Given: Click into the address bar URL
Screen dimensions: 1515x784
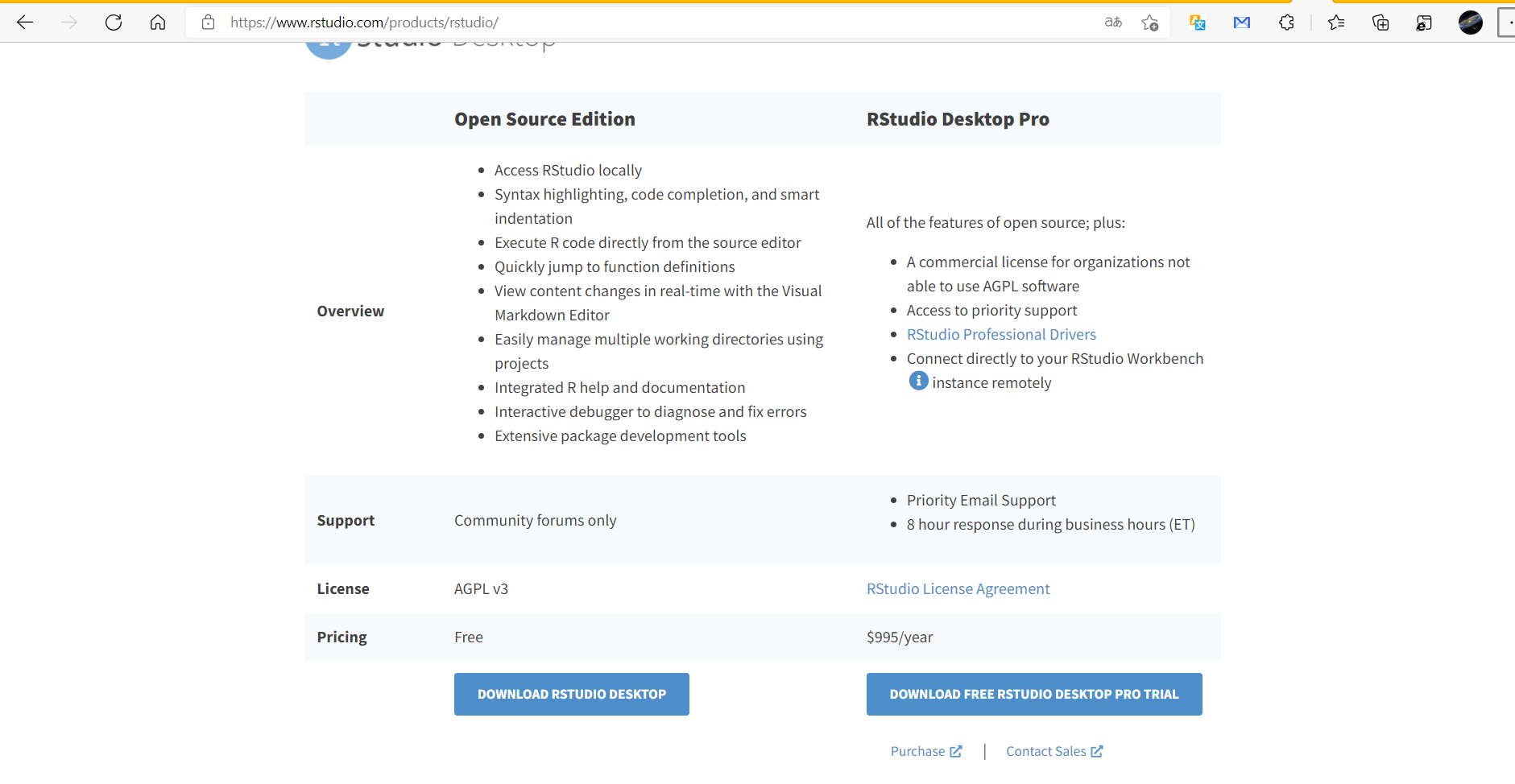Looking at the screenshot, I should pos(564,23).
